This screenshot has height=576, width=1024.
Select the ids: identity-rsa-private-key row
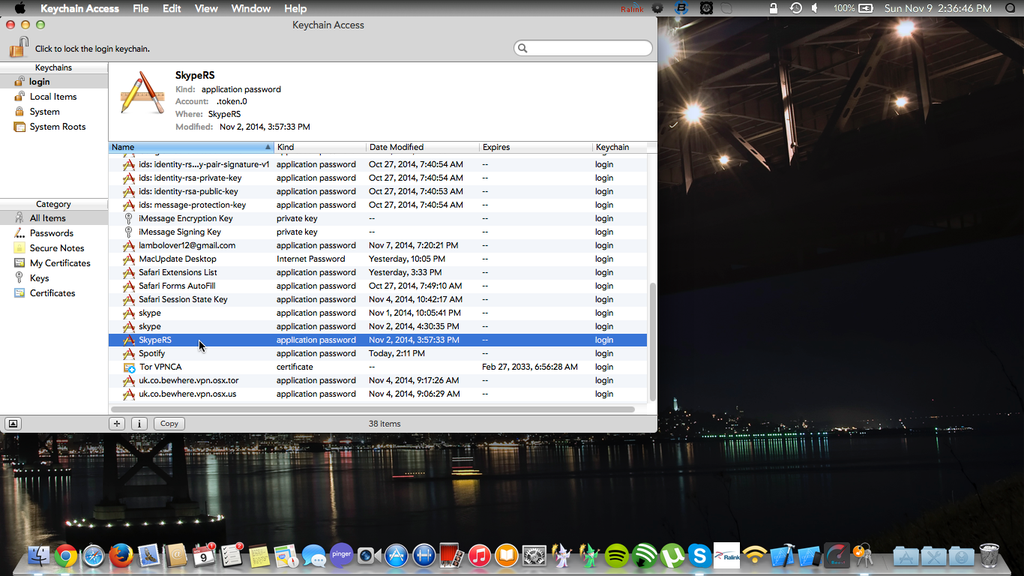point(377,178)
